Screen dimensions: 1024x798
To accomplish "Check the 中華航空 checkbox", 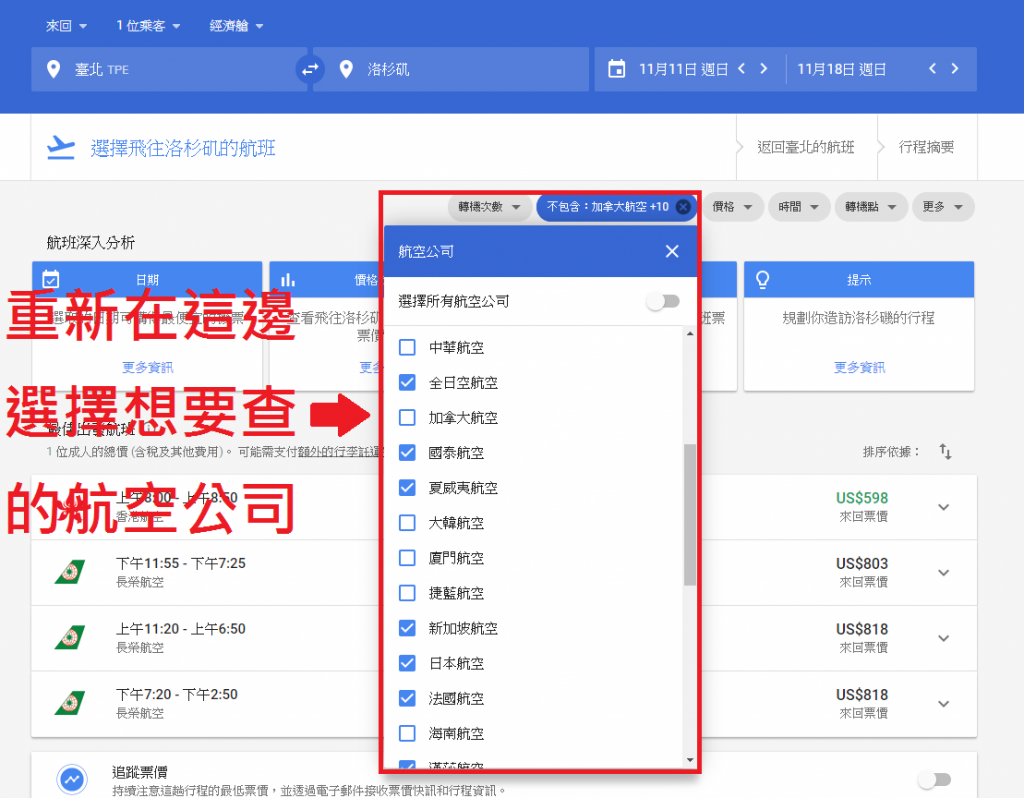I will [407, 347].
